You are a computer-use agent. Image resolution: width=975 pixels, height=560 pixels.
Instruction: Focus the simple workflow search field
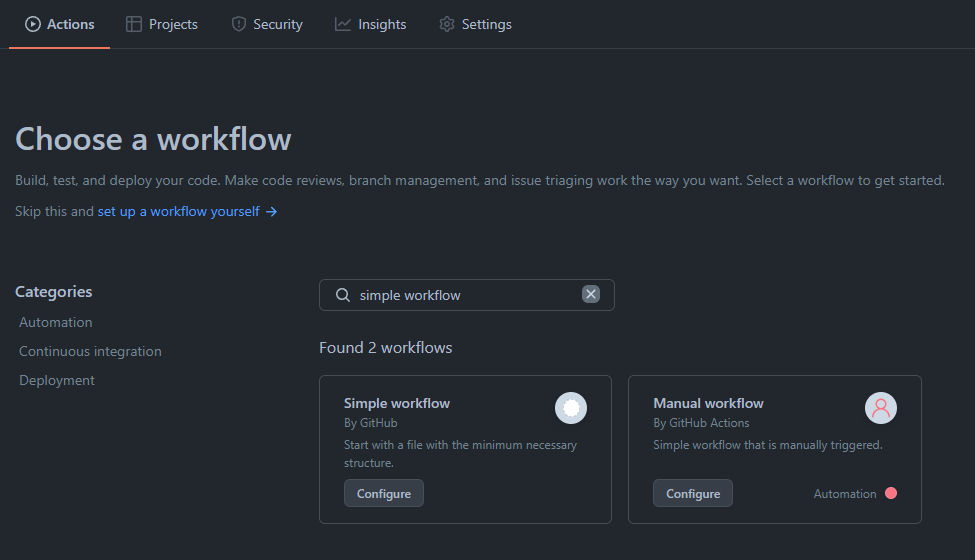[x=467, y=295]
